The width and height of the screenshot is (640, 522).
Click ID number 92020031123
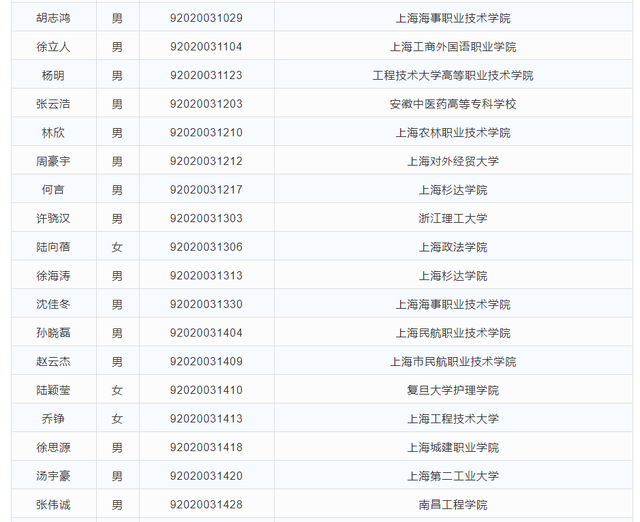(206, 76)
